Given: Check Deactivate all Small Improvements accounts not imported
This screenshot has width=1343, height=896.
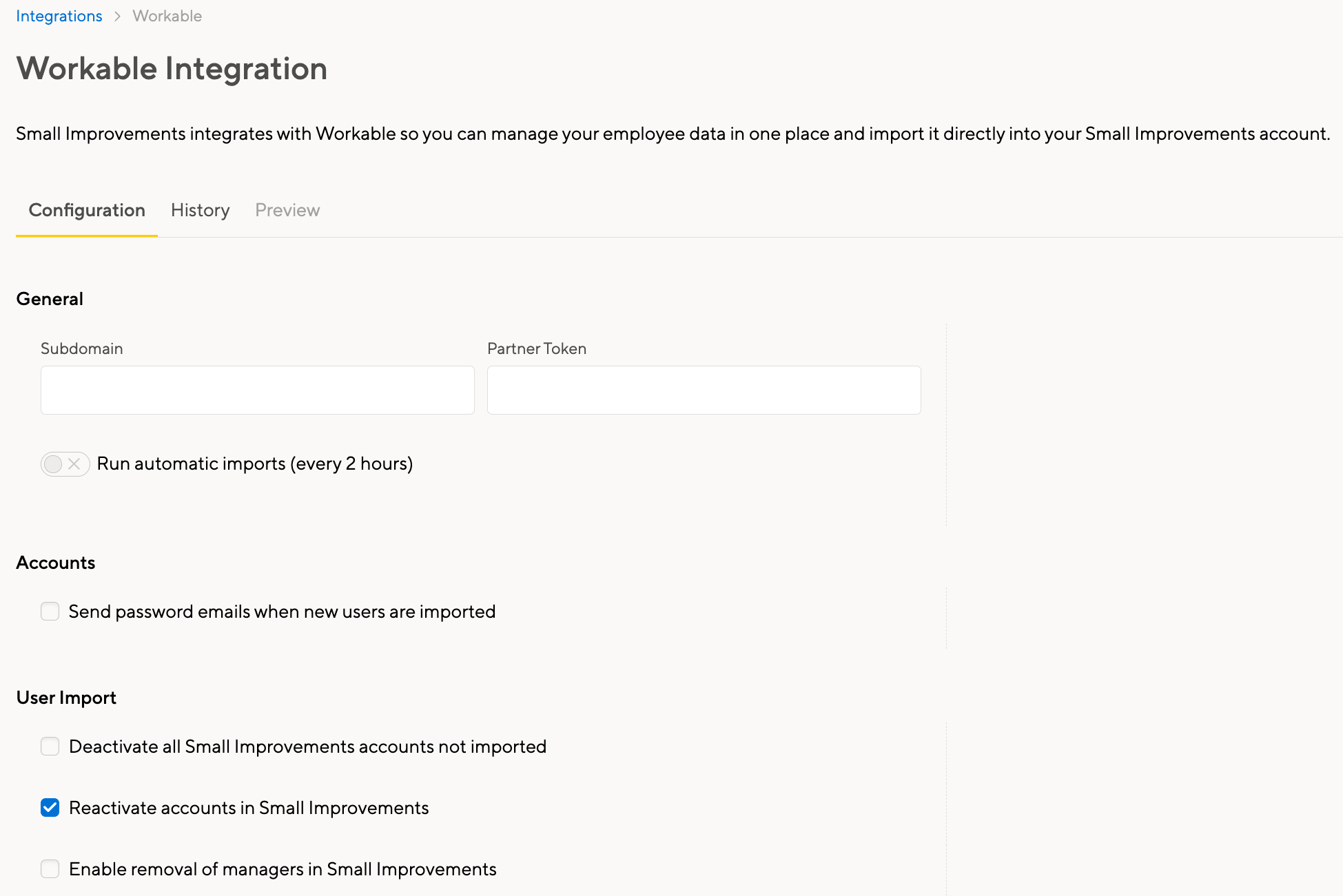Looking at the screenshot, I should click(50, 747).
